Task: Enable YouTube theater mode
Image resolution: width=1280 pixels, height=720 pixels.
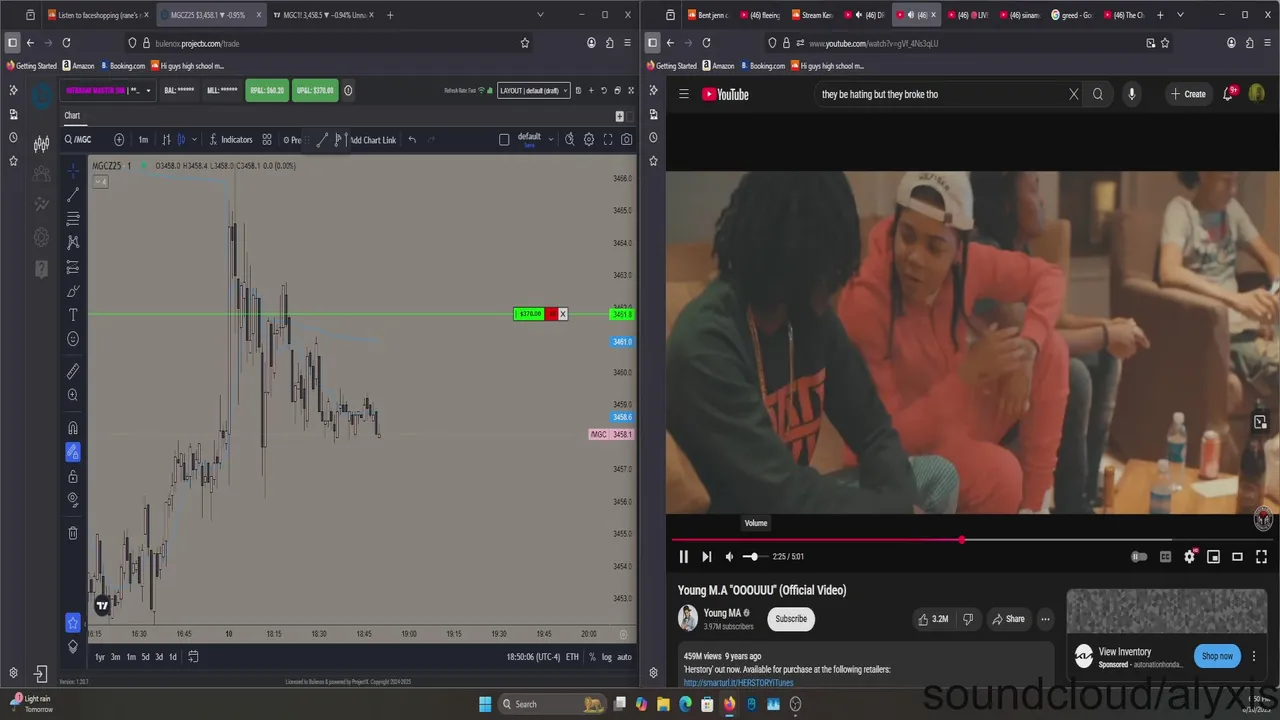Action: (1237, 557)
